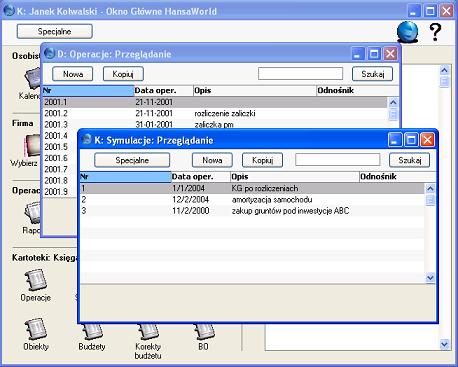This screenshot has width=458, height=367.
Task: Click Kopiuj in the Operacje window
Action: [x=123, y=74]
